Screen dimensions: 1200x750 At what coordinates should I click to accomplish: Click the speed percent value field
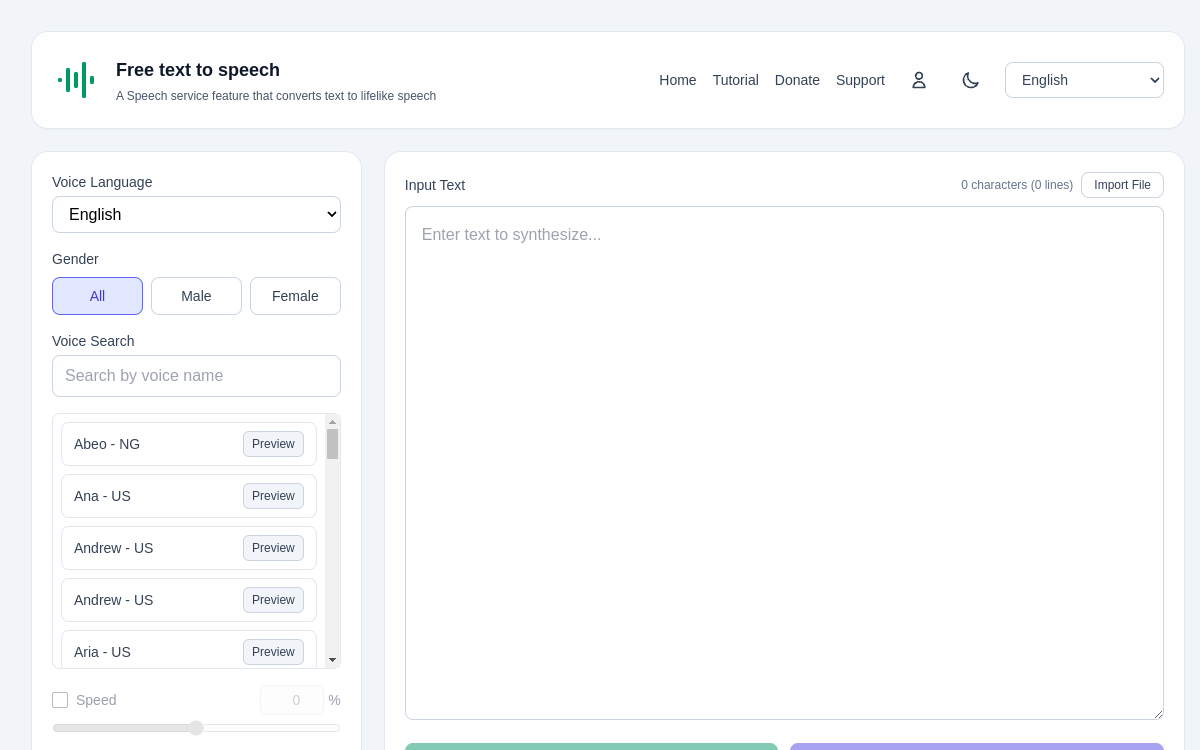[292, 700]
